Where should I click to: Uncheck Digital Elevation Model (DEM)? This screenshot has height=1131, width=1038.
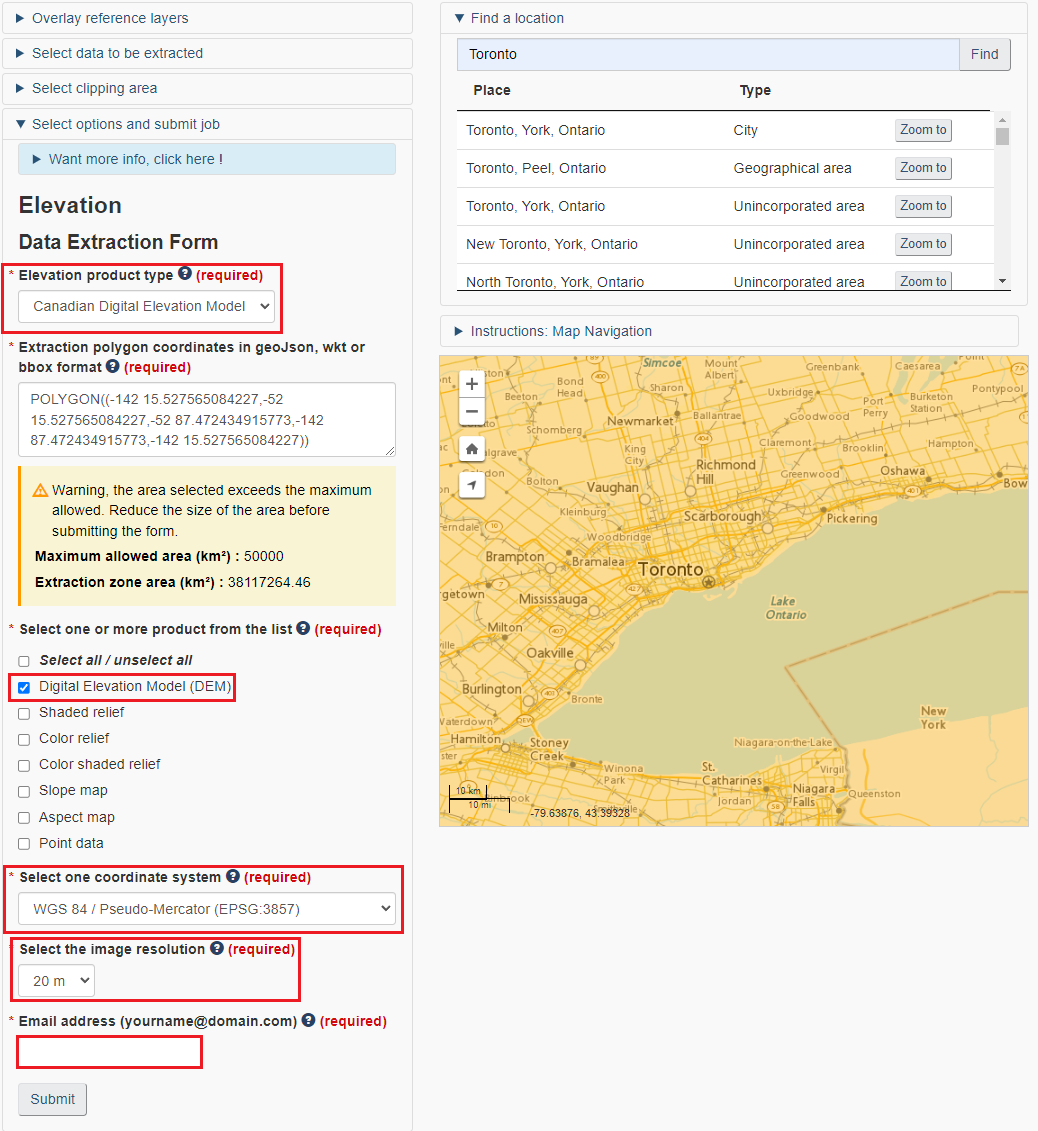coord(23,687)
